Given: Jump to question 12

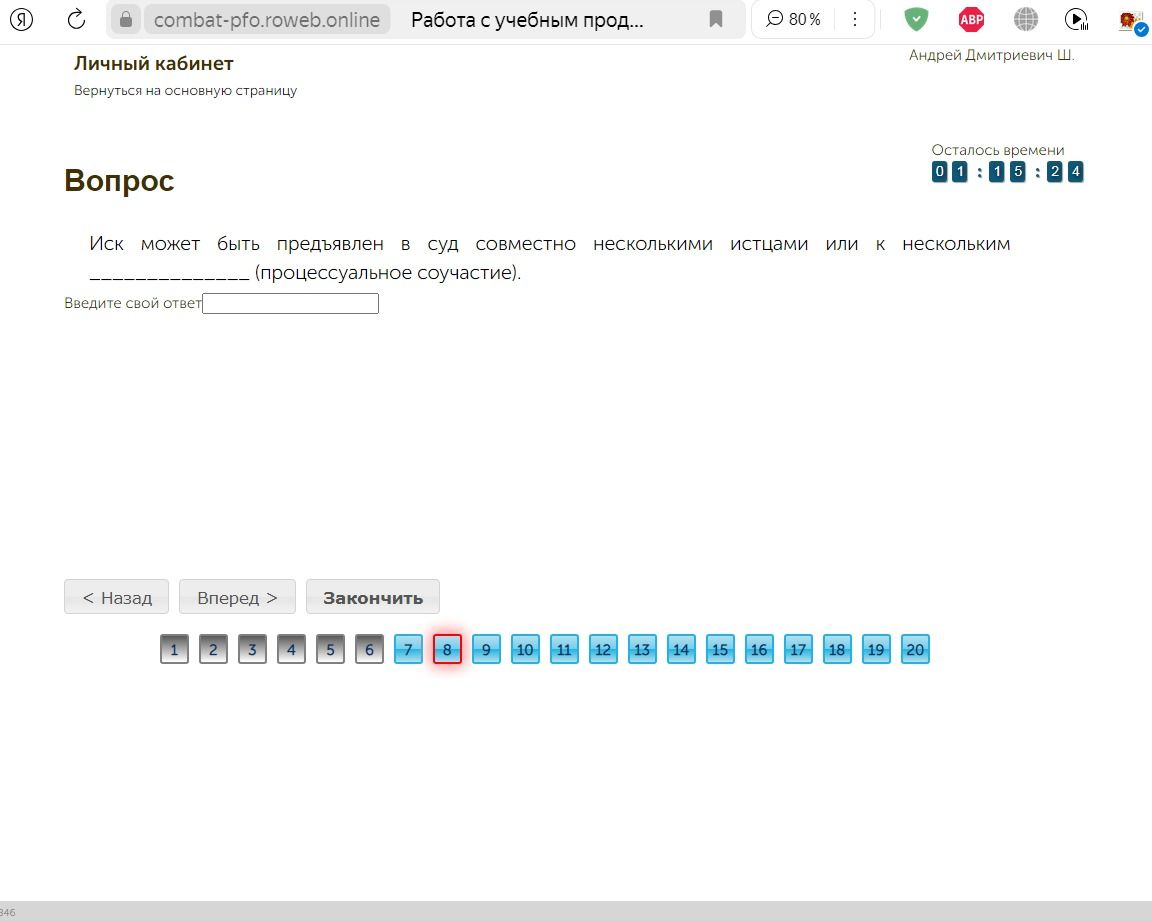Looking at the screenshot, I should 602,649.
